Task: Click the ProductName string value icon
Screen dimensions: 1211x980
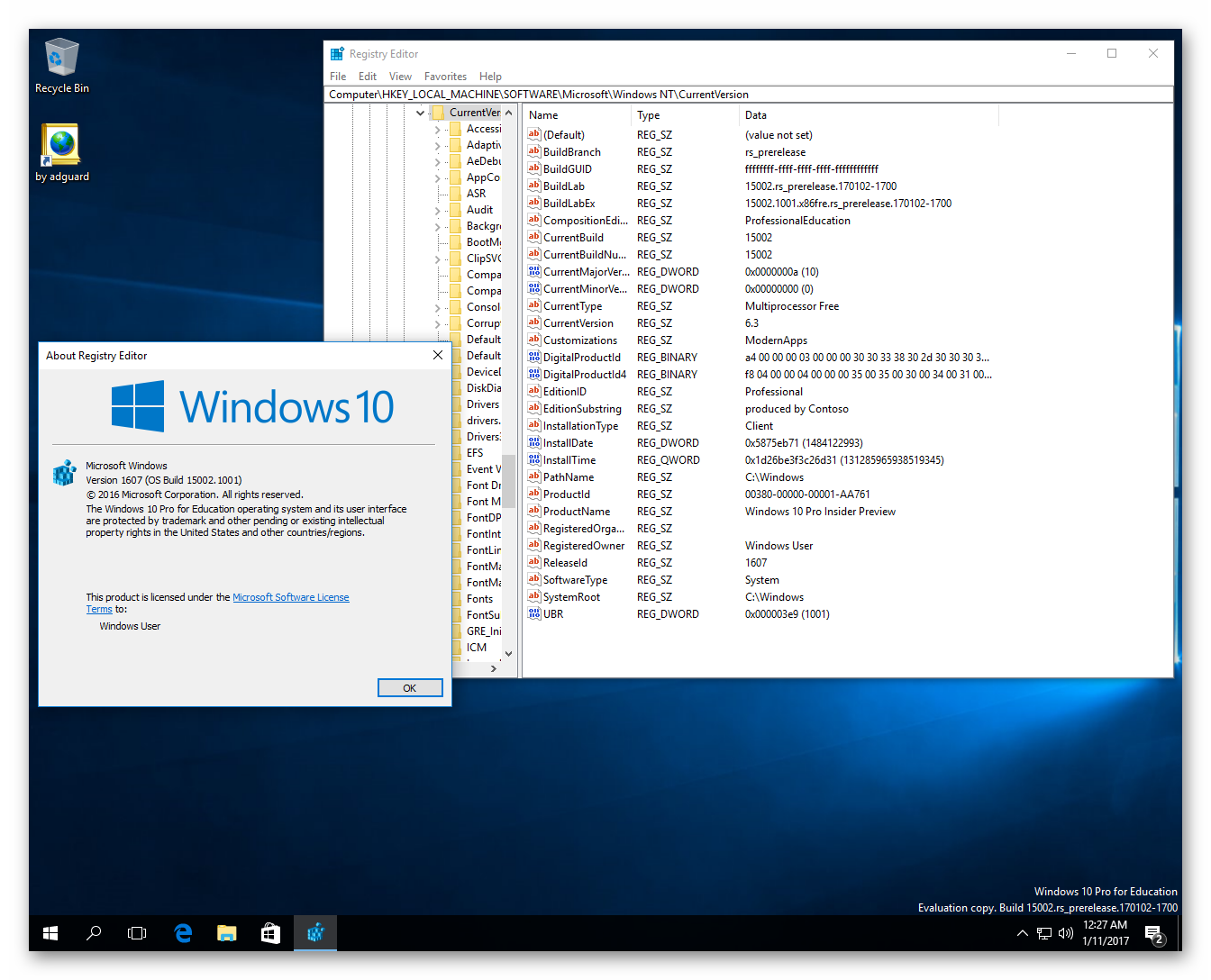Action: (534, 511)
